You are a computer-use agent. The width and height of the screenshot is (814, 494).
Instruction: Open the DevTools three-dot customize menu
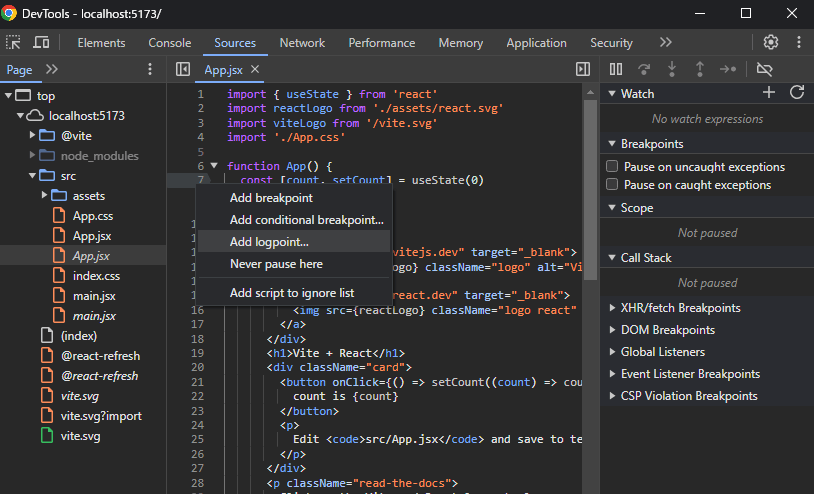pyautogui.click(x=799, y=43)
